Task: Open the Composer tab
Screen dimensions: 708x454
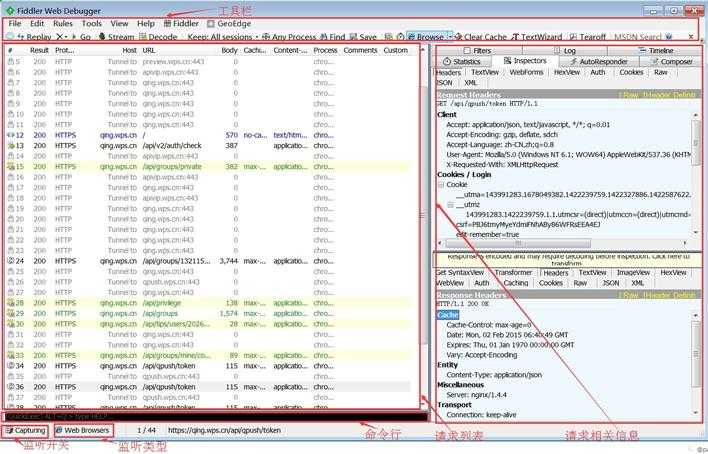Action: pyautogui.click(x=671, y=61)
